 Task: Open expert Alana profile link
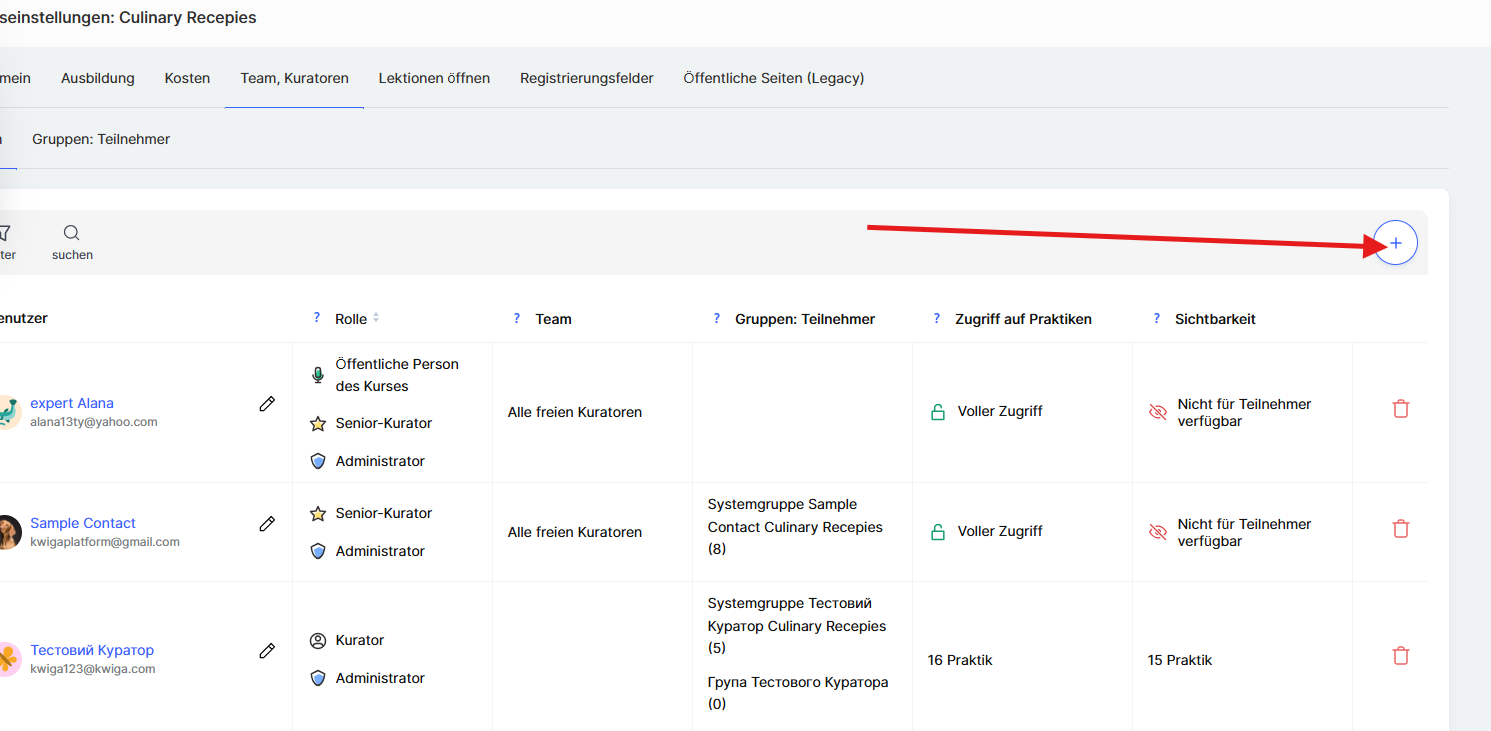[x=72, y=403]
